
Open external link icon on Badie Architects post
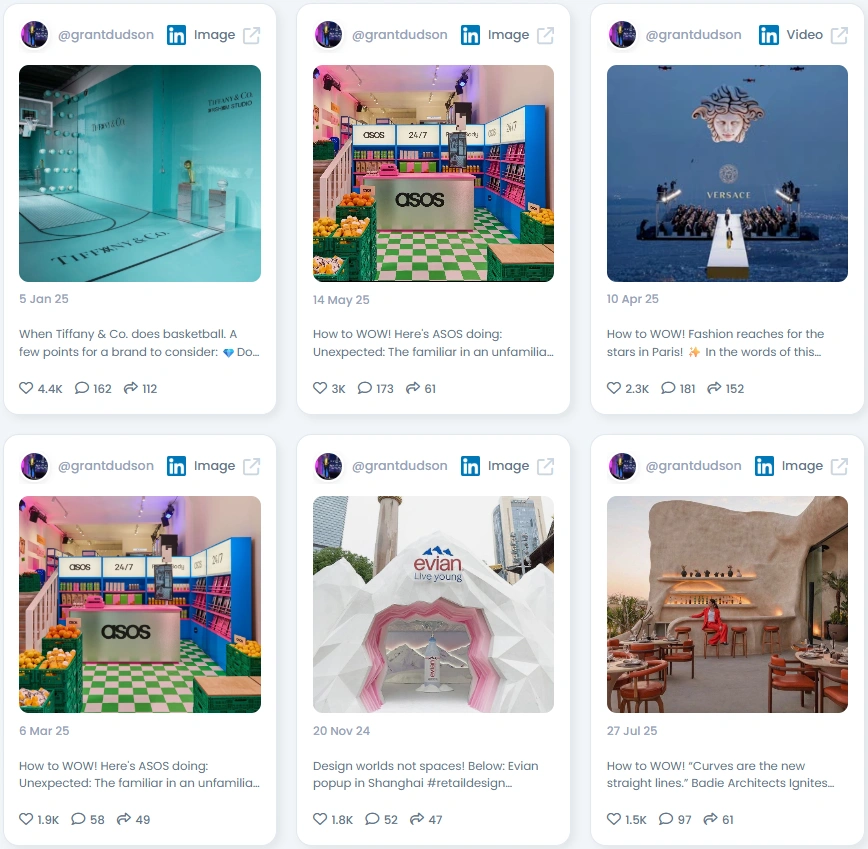click(x=839, y=467)
